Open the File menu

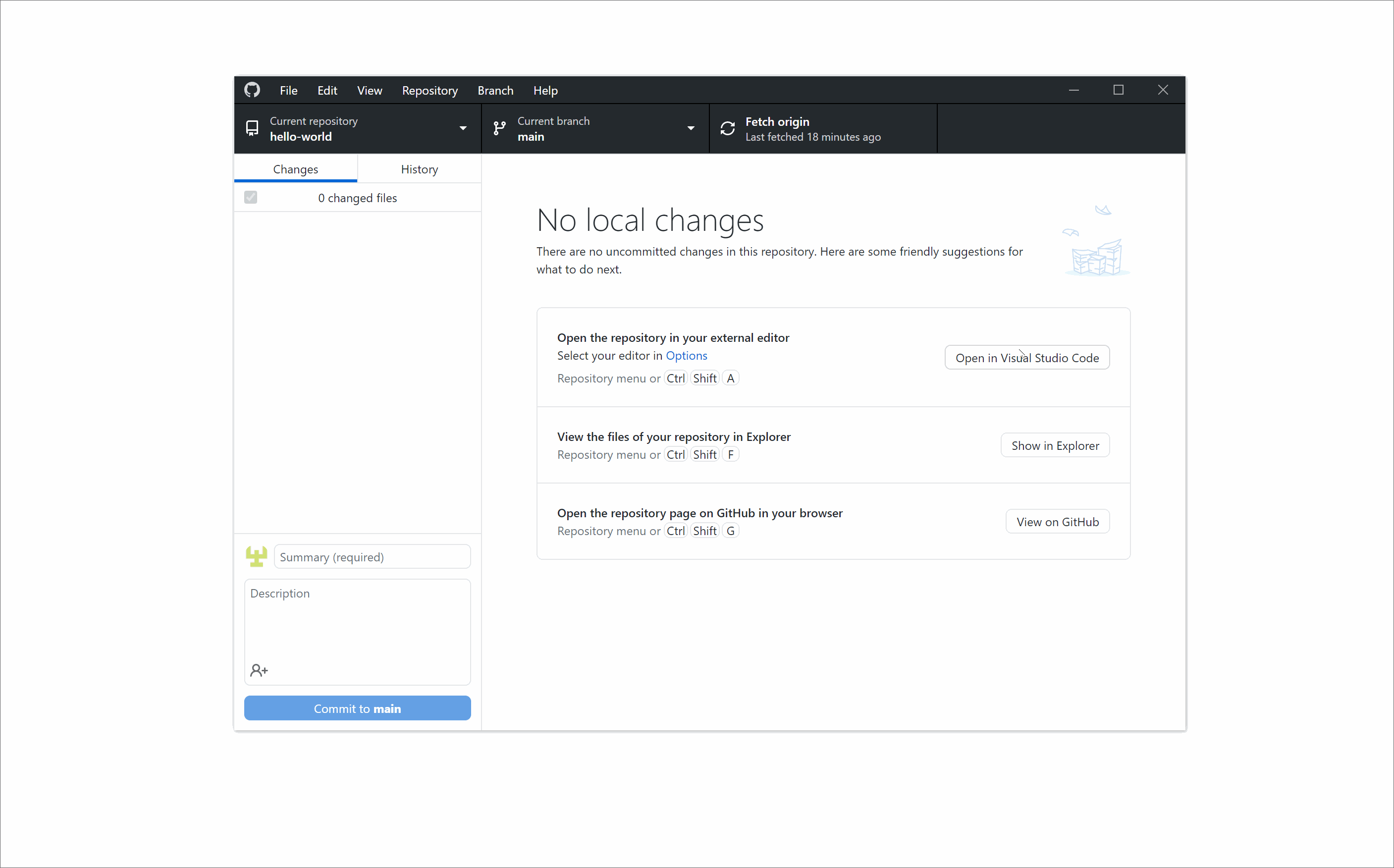(x=288, y=91)
